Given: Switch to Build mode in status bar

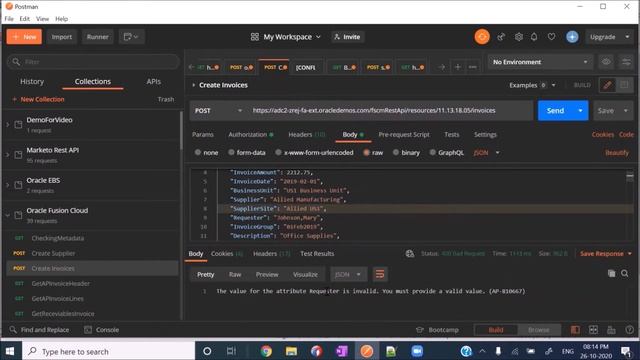Looking at the screenshot, I should point(496,330).
